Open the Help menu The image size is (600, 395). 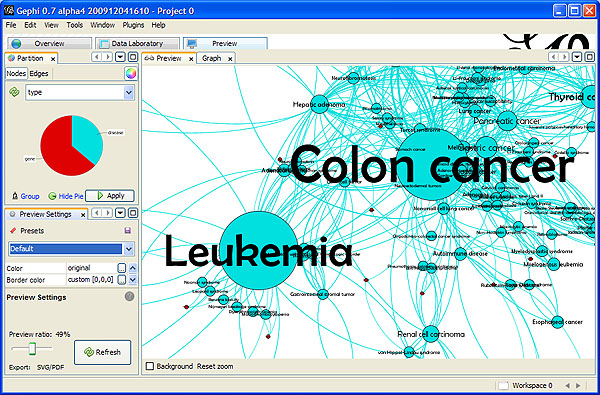tap(158, 25)
